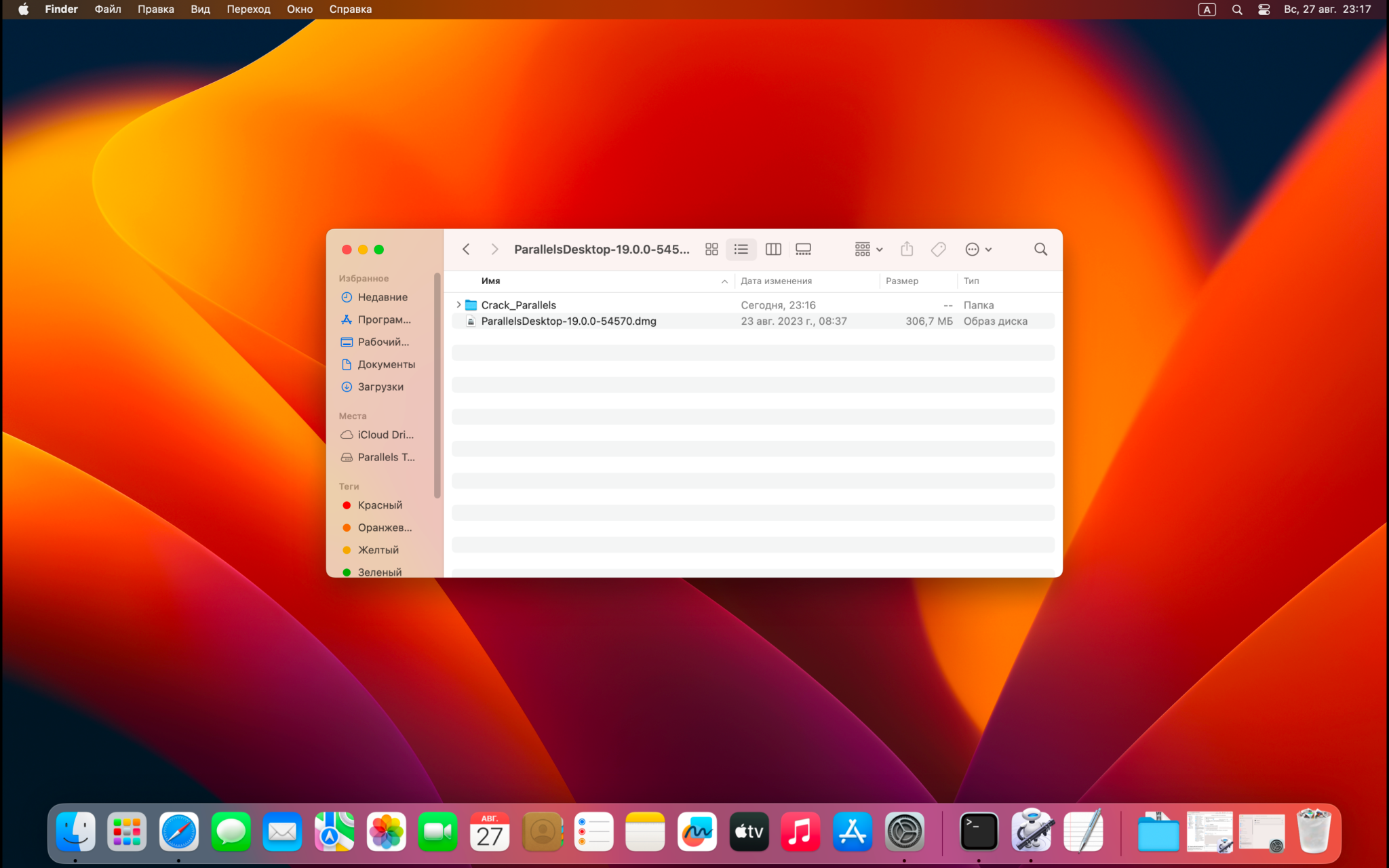Go forward in Finder history

[494, 250]
